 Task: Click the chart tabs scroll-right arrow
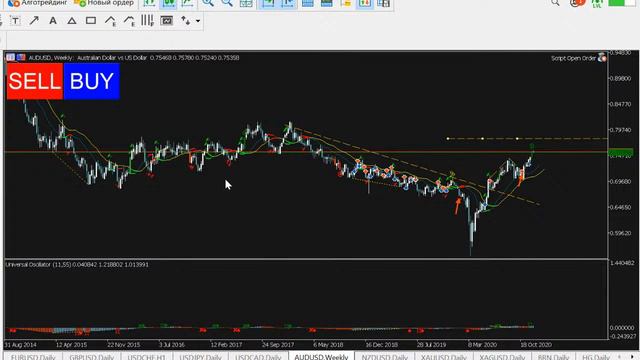coord(633,357)
